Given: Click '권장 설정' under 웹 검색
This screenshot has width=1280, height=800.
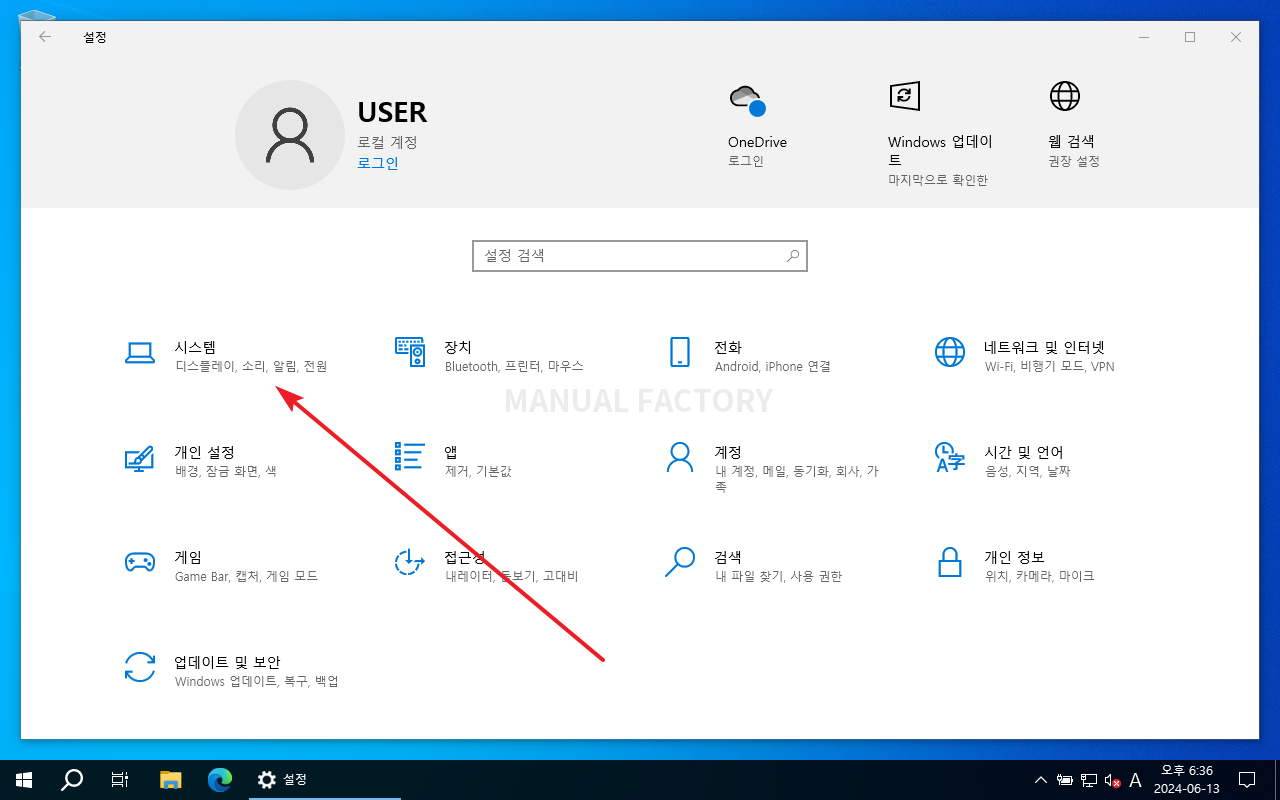Looking at the screenshot, I should pyautogui.click(x=1074, y=161).
